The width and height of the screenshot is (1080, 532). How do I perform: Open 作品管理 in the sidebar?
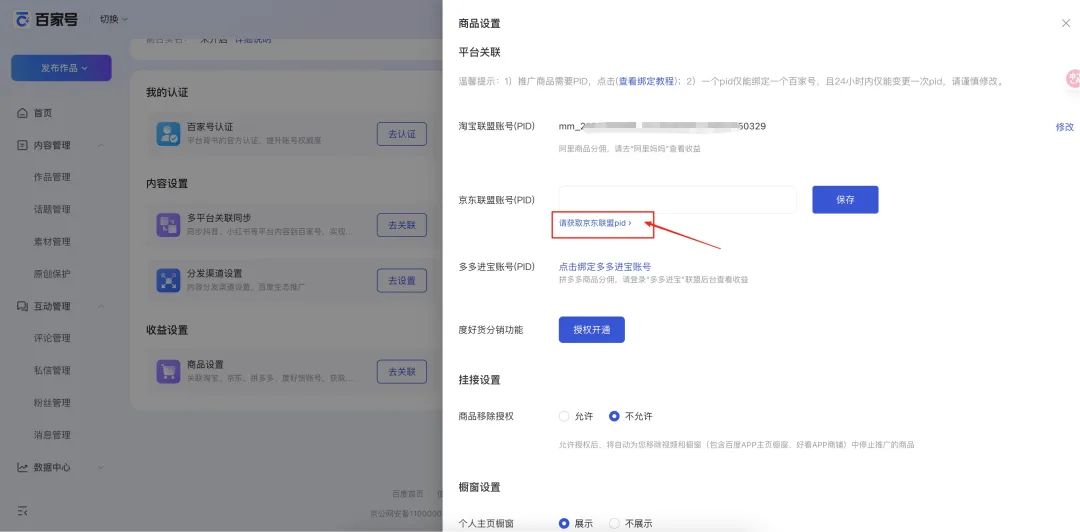point(52,177)
